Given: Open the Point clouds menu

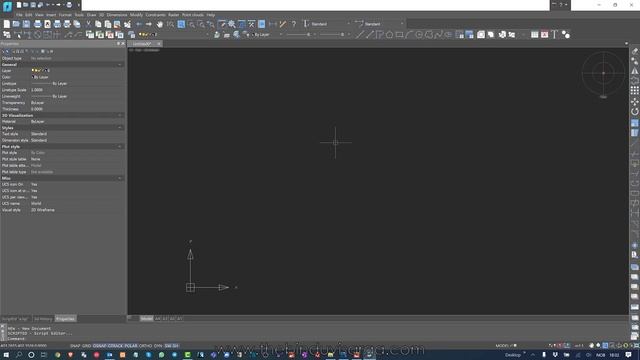Looking at the screenshot, I should click(x=193, y=15).
